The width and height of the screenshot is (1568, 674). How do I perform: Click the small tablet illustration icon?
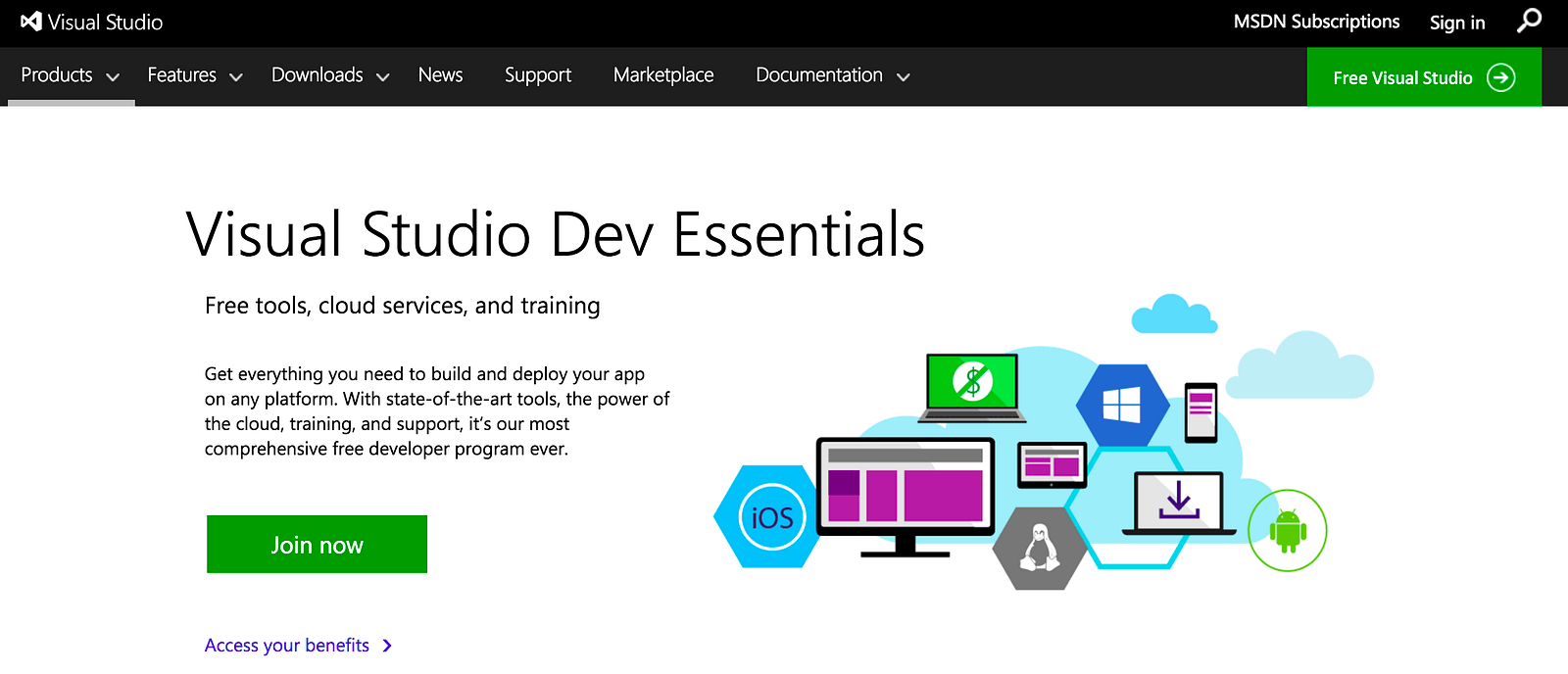(1052, 464)
